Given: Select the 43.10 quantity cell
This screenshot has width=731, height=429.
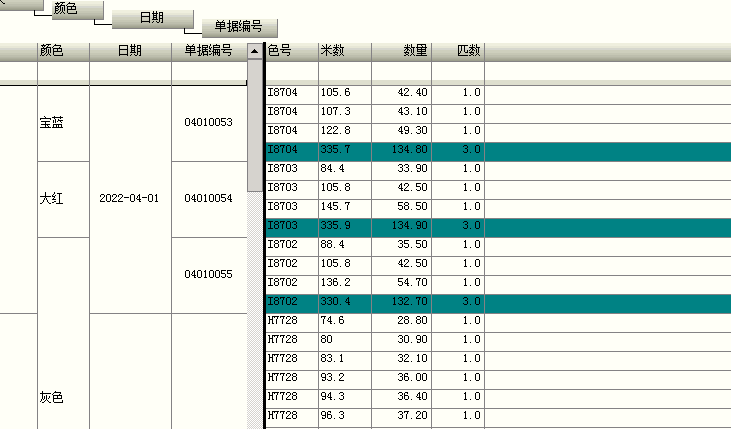Looking at the screenshot, I should (x=402, y=112).
